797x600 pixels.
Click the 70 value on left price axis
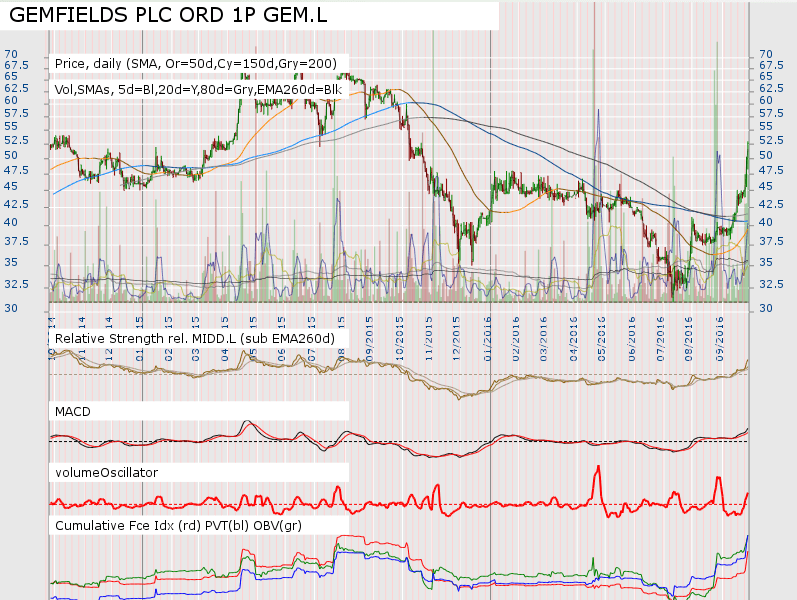(11, 54)
